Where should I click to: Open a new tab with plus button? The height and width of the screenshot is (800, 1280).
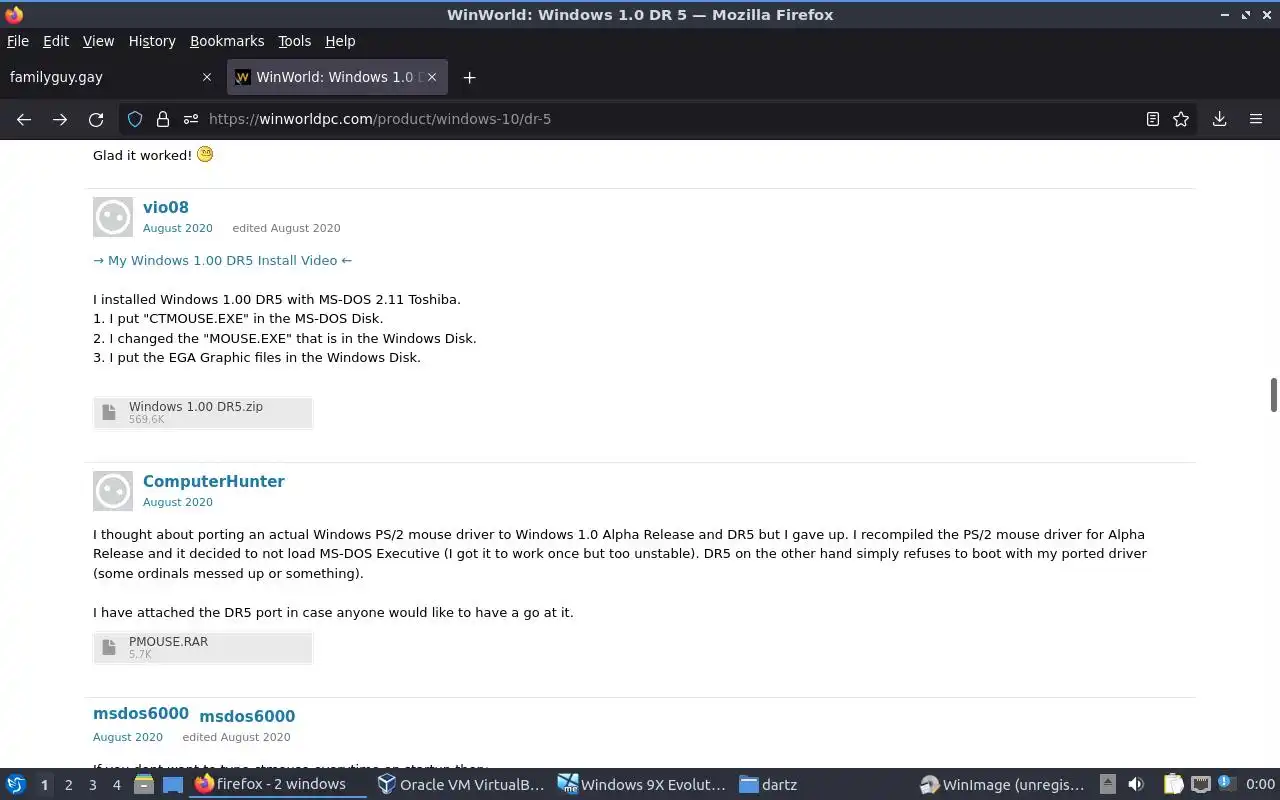click(x=469, y=77)
